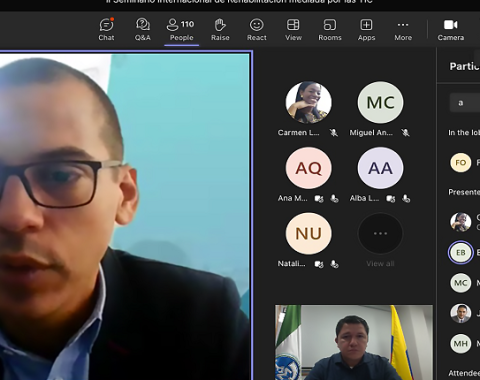Open the Chat panel

106,30
